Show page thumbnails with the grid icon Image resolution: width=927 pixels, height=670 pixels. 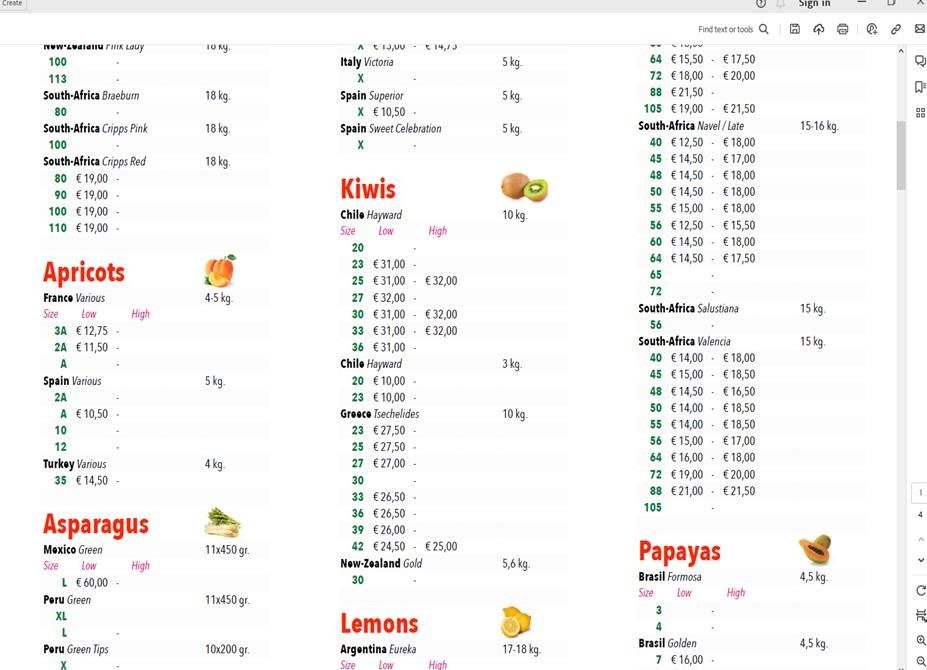(920, 113)
